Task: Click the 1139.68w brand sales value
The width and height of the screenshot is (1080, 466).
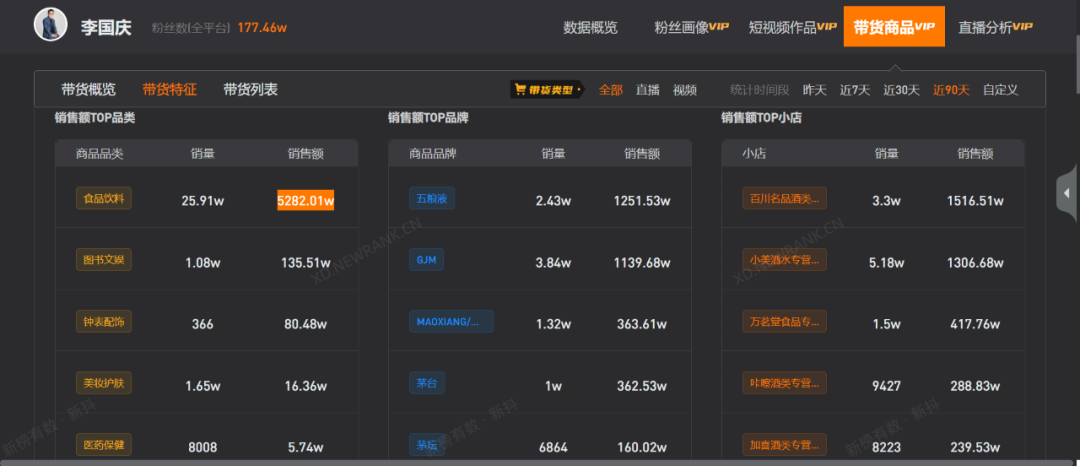Action: pos(642,262)
